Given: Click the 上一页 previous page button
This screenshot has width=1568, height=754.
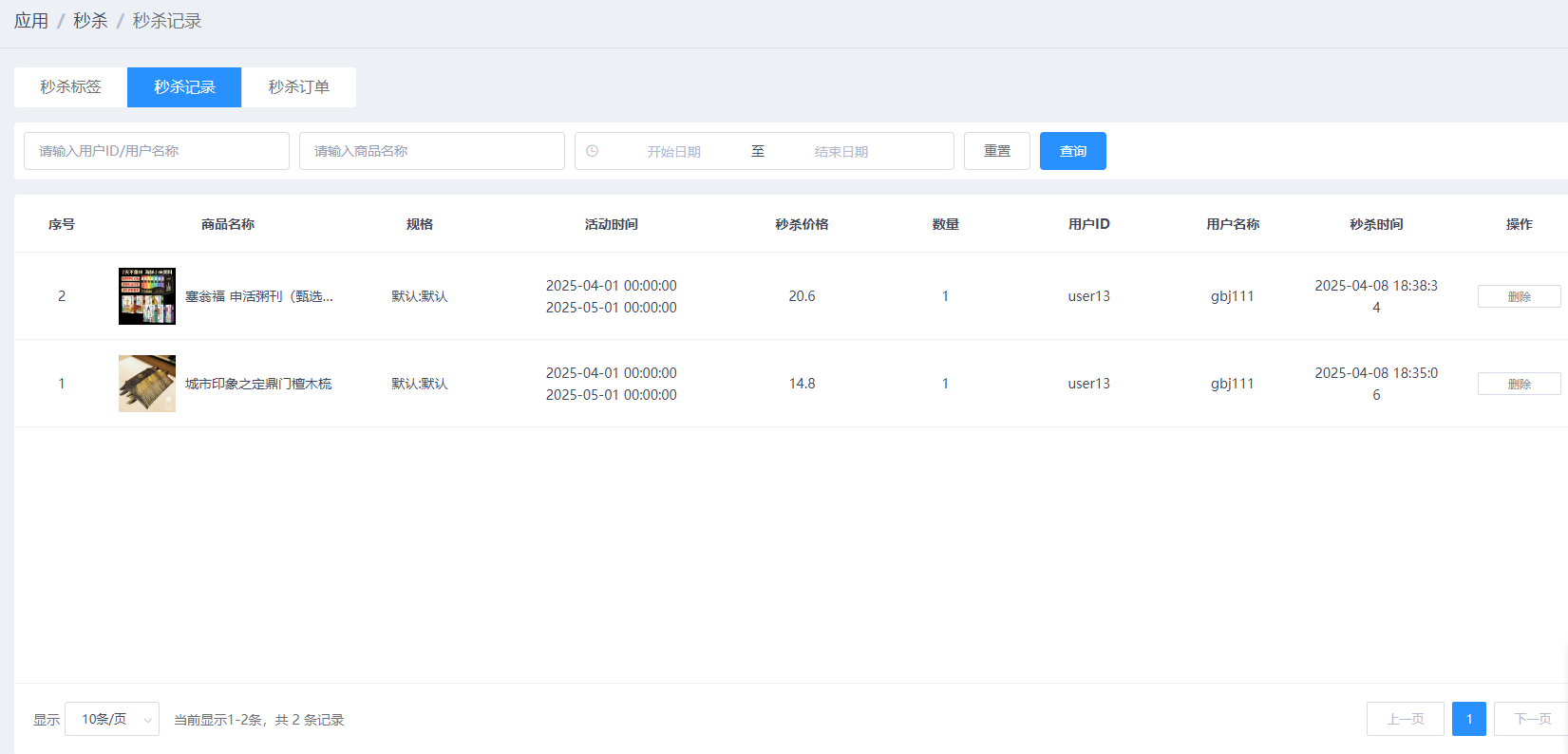Looking at the screenshot, I should (1405, 719).
